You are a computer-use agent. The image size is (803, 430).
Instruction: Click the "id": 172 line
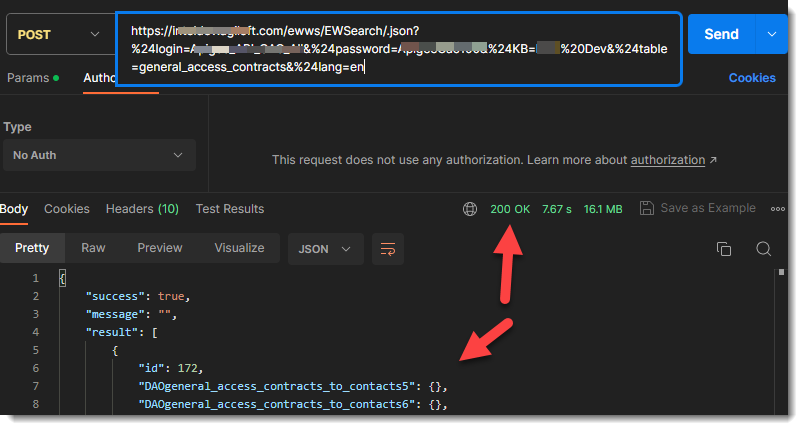[171, 368]
